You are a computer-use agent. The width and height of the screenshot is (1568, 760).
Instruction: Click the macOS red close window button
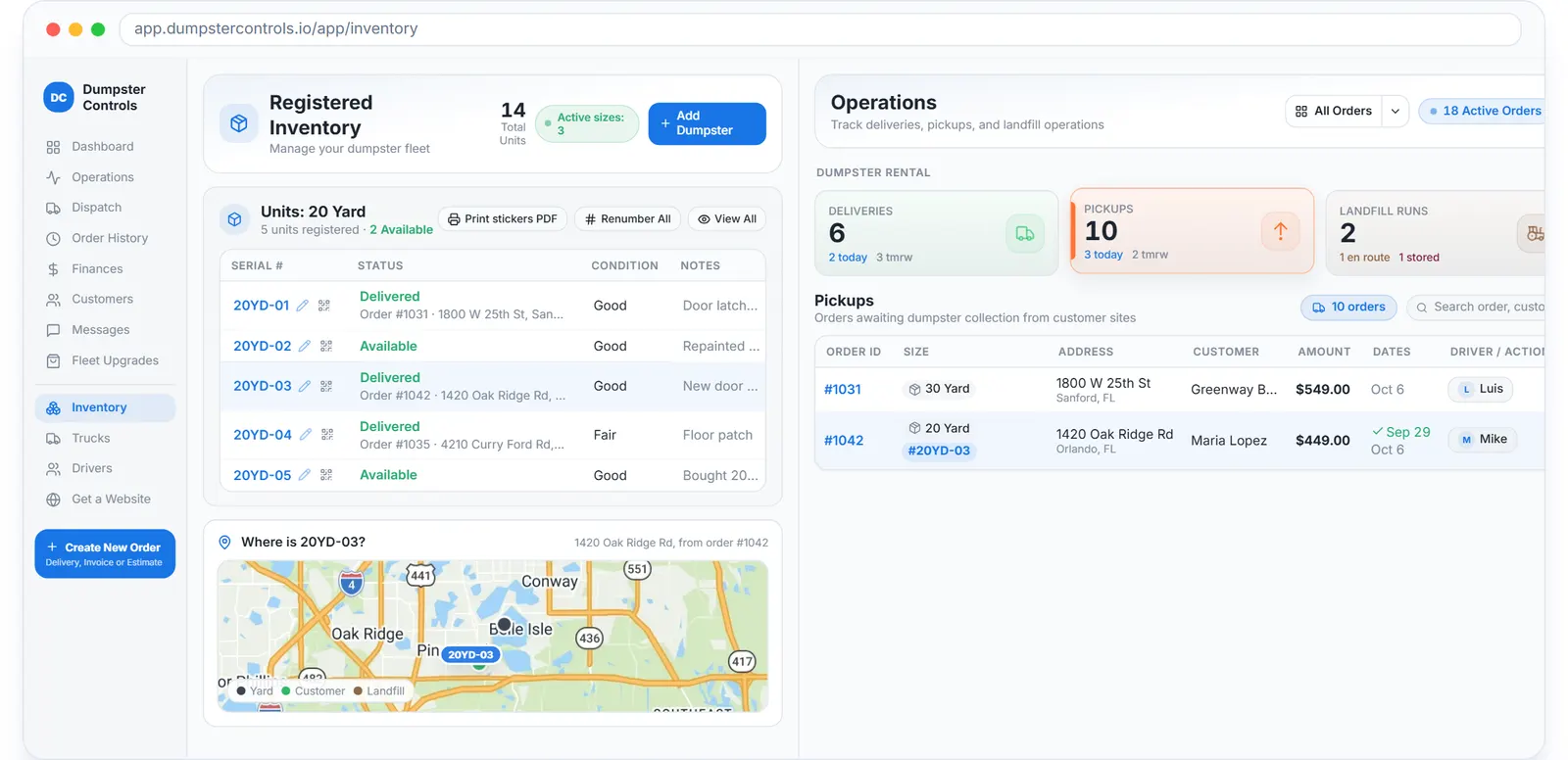[53, 29]
